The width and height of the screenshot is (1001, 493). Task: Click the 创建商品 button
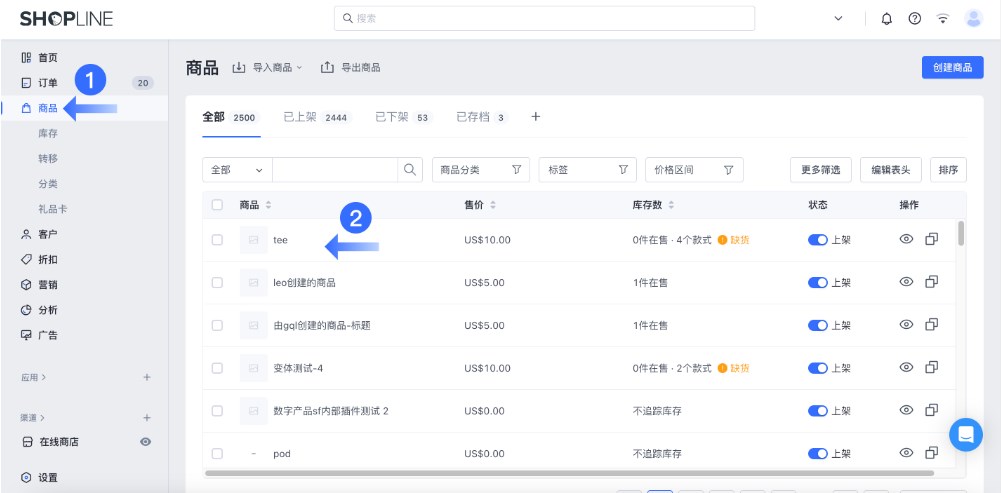coord(952,68)
